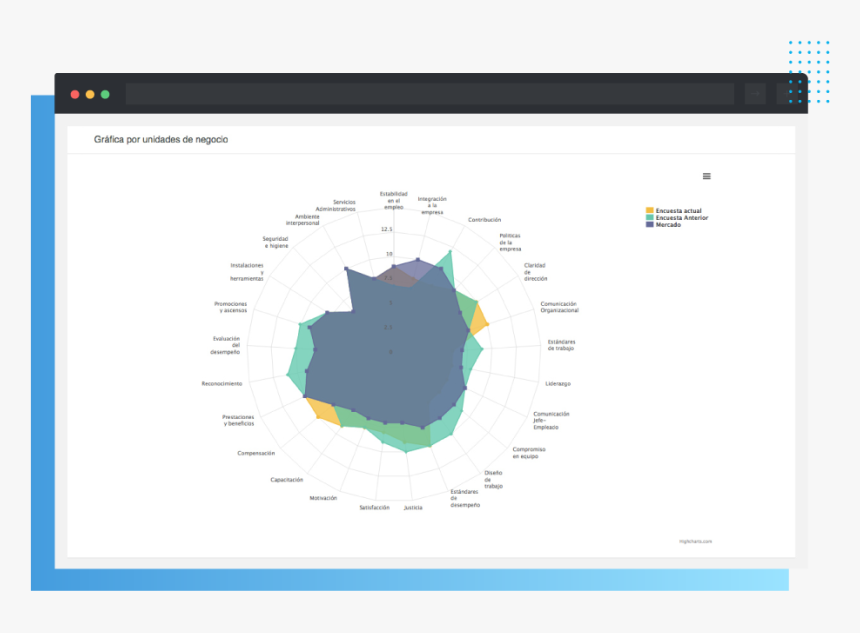This screenshot has height=633, width=860.
Task: Select Encuesta actual point at Comunicación Organizacional
Action: tap(486, 325)
